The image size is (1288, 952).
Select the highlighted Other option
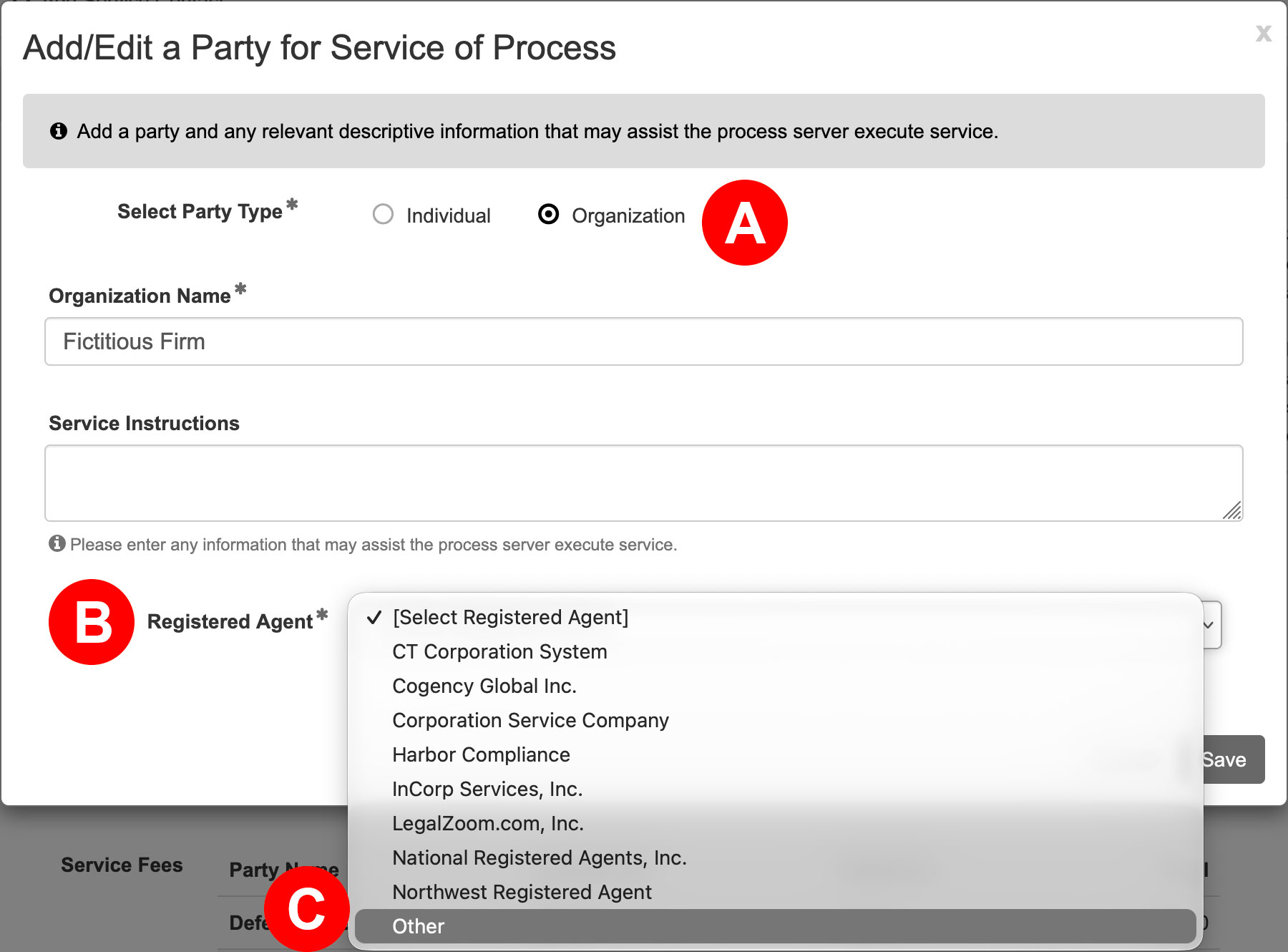pyautogui.click(x=776, y=926)
